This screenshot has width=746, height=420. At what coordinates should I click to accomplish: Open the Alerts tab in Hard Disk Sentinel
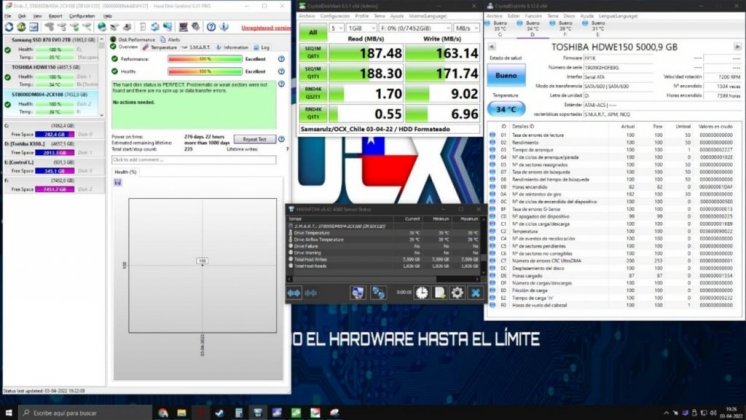(170, 40)
